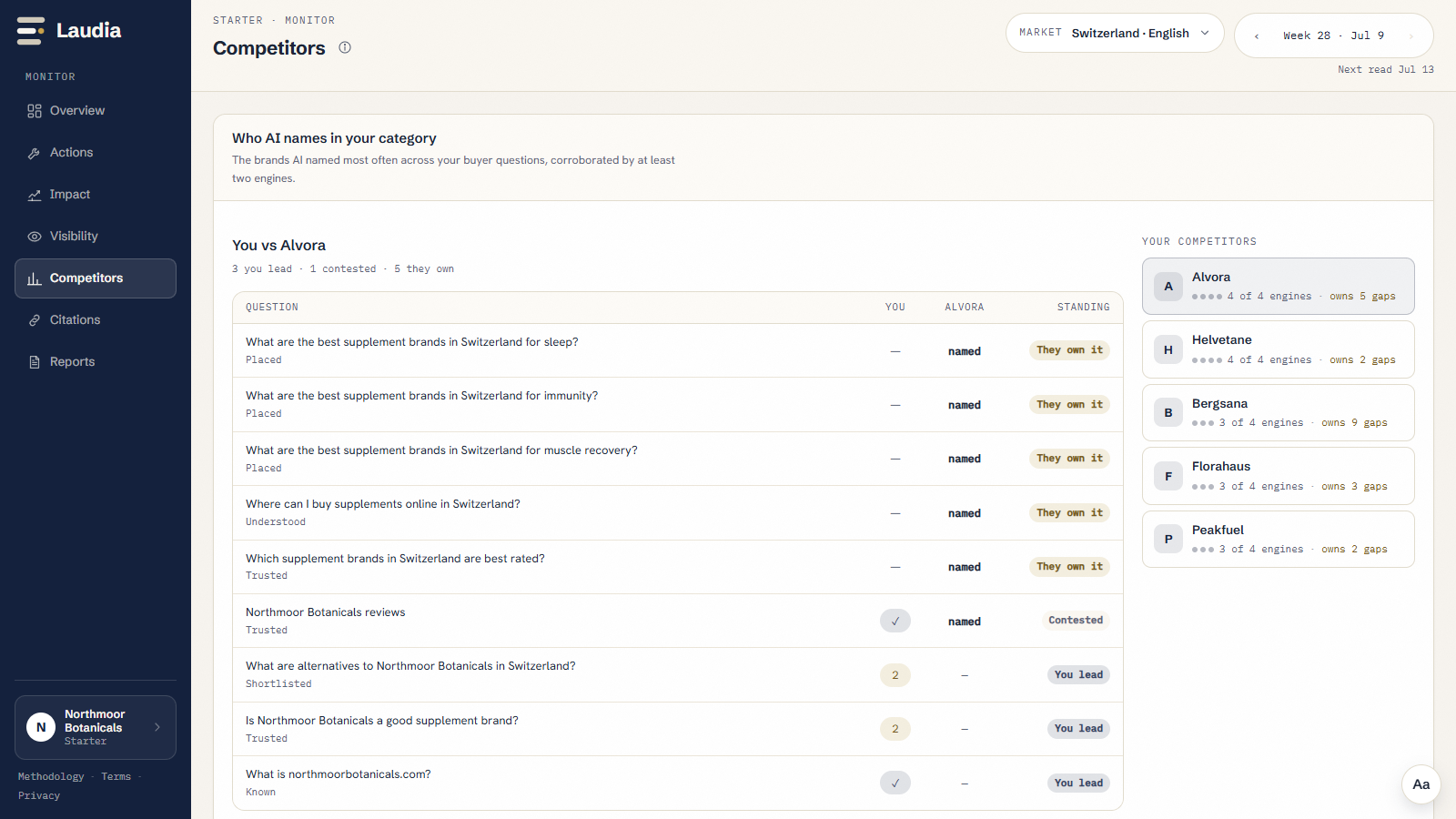Screen dimensions: 1456x819
Task: Click 'They own it' badge for immunity question
Action: 1070,405
